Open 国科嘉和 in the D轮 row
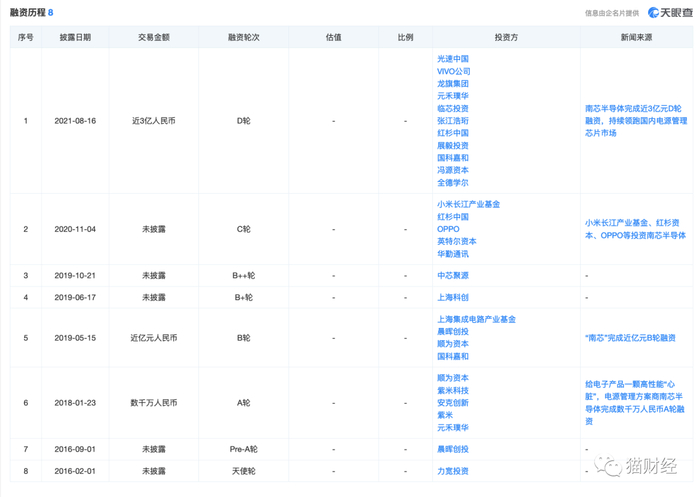Screen dimensions: 700x497 tap(453, 158)
